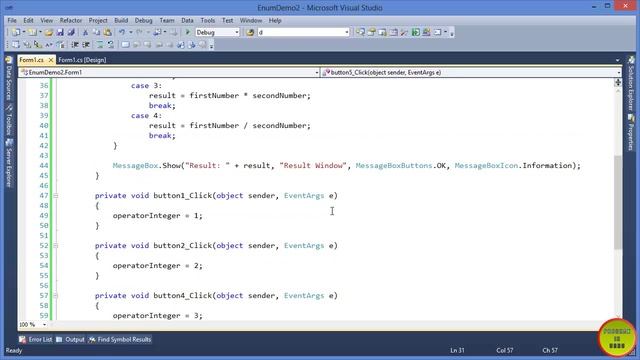The height and width of the screenshot is (360, 640).
Task: Click the MessageBox.Show line of code
Action: click(x=346, y=166)
